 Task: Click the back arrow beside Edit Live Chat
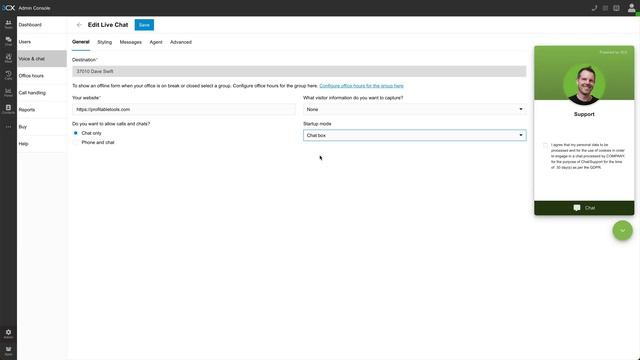[x=79, y=25]
